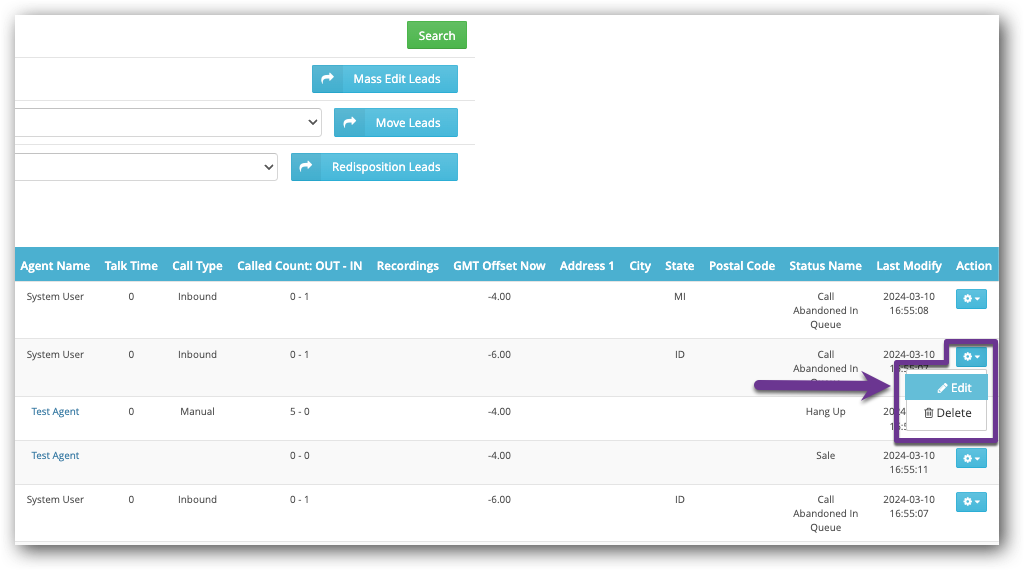The image size is (1024, 570).
Task: Click the Move Leads button
Action: (396, 123)
